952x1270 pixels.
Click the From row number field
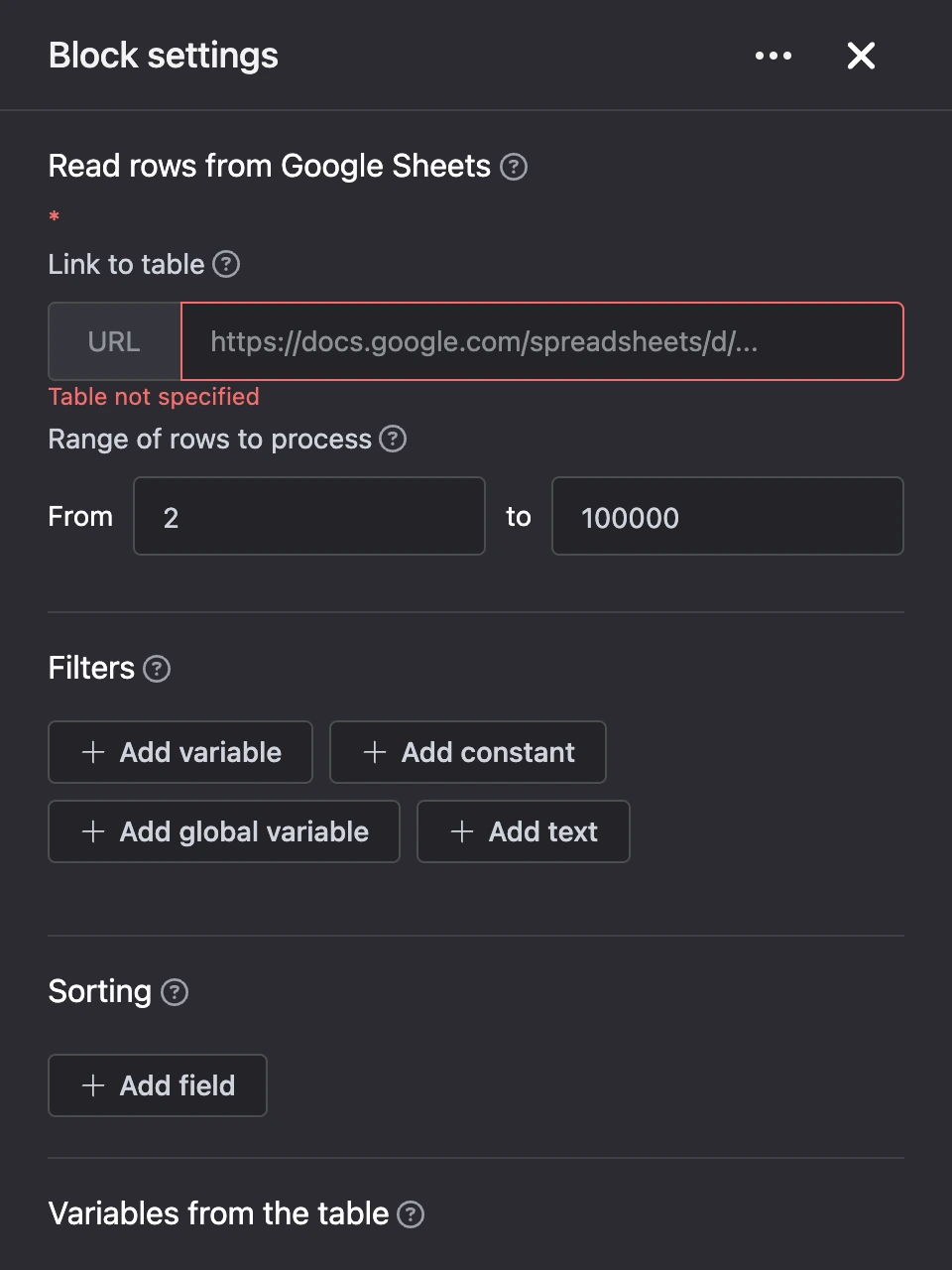pyautogui.click(x=309, y=516)
